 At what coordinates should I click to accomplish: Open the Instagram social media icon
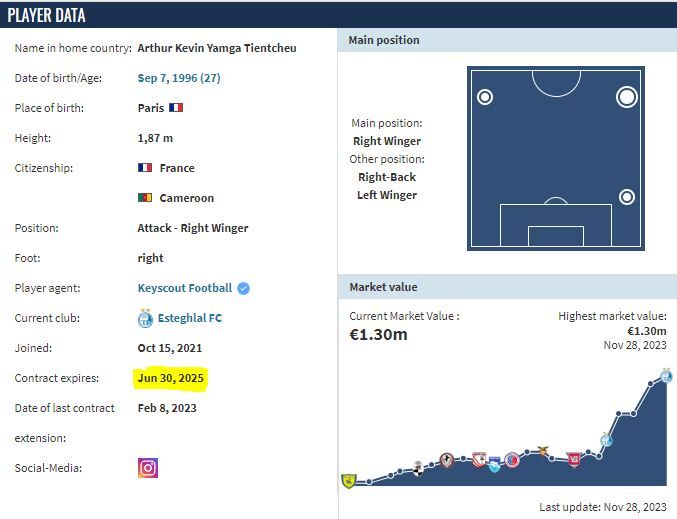(148, 468)
